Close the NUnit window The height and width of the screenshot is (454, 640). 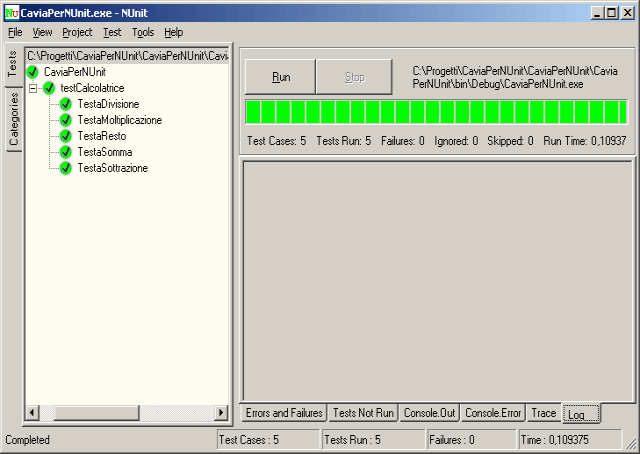[x=627, y=13]
